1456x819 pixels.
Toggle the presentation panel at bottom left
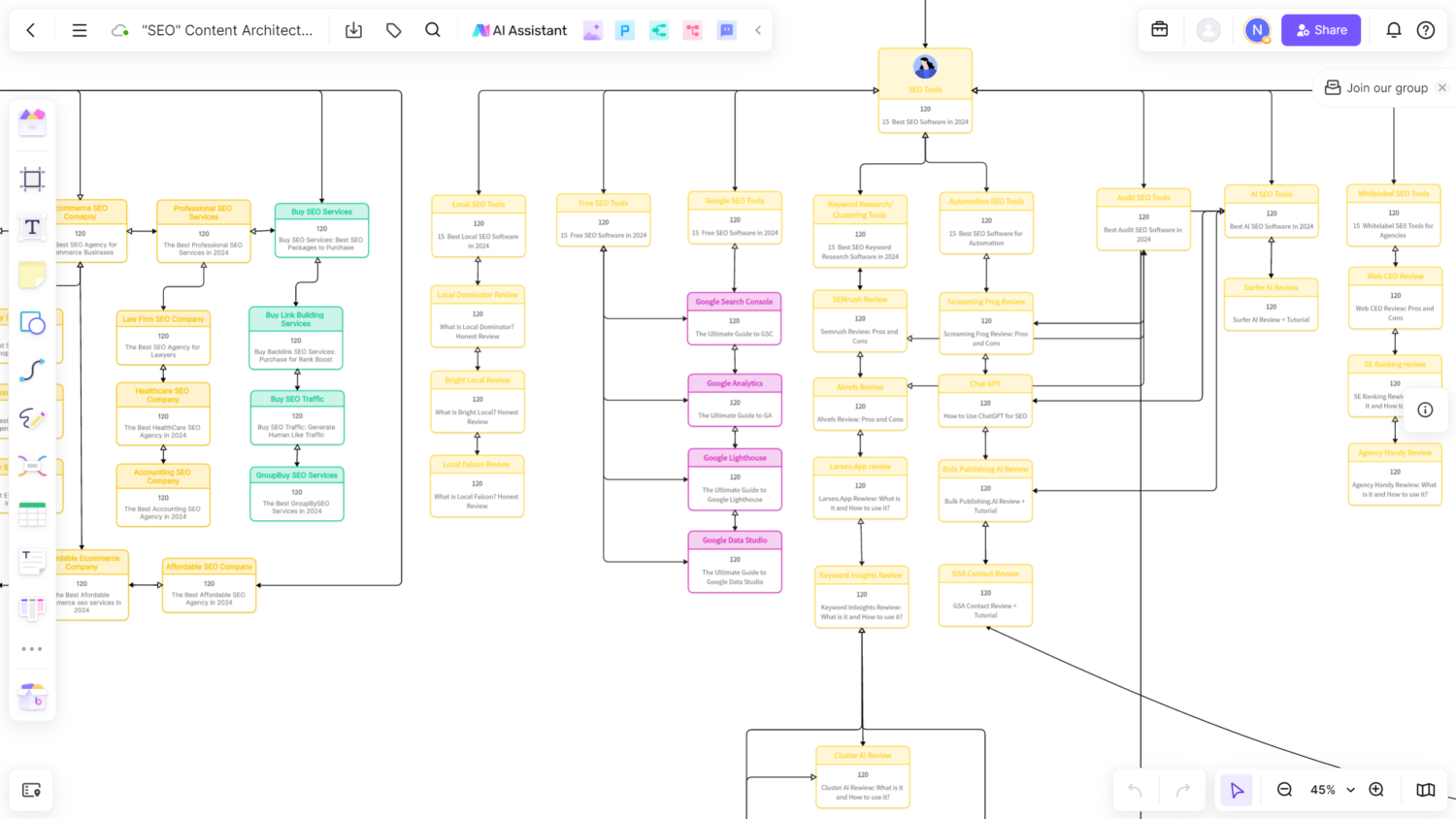31,790
